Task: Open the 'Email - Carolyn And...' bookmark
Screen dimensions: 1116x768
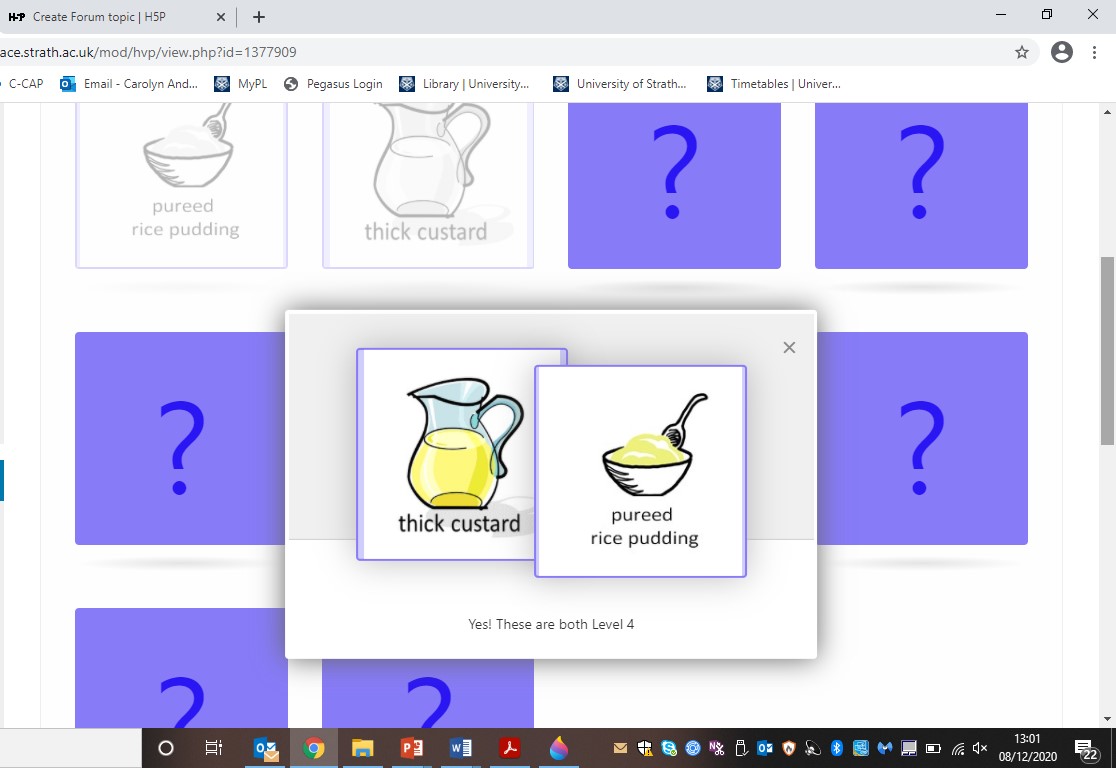Action: 130,84
